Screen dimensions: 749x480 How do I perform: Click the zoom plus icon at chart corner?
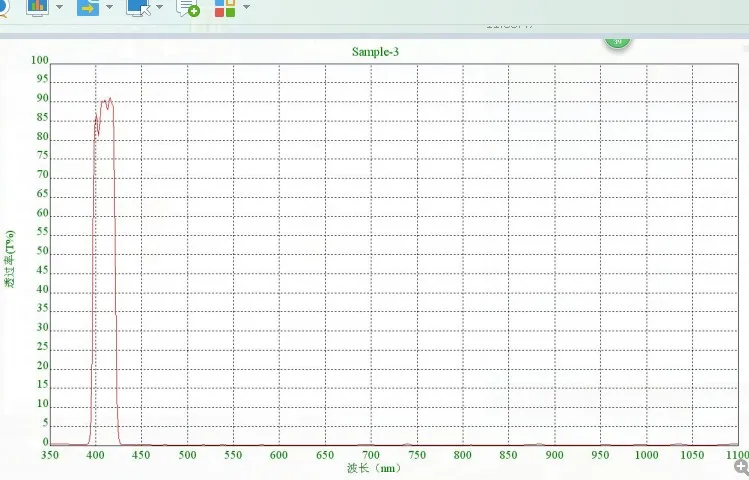(x=742, y=466)
